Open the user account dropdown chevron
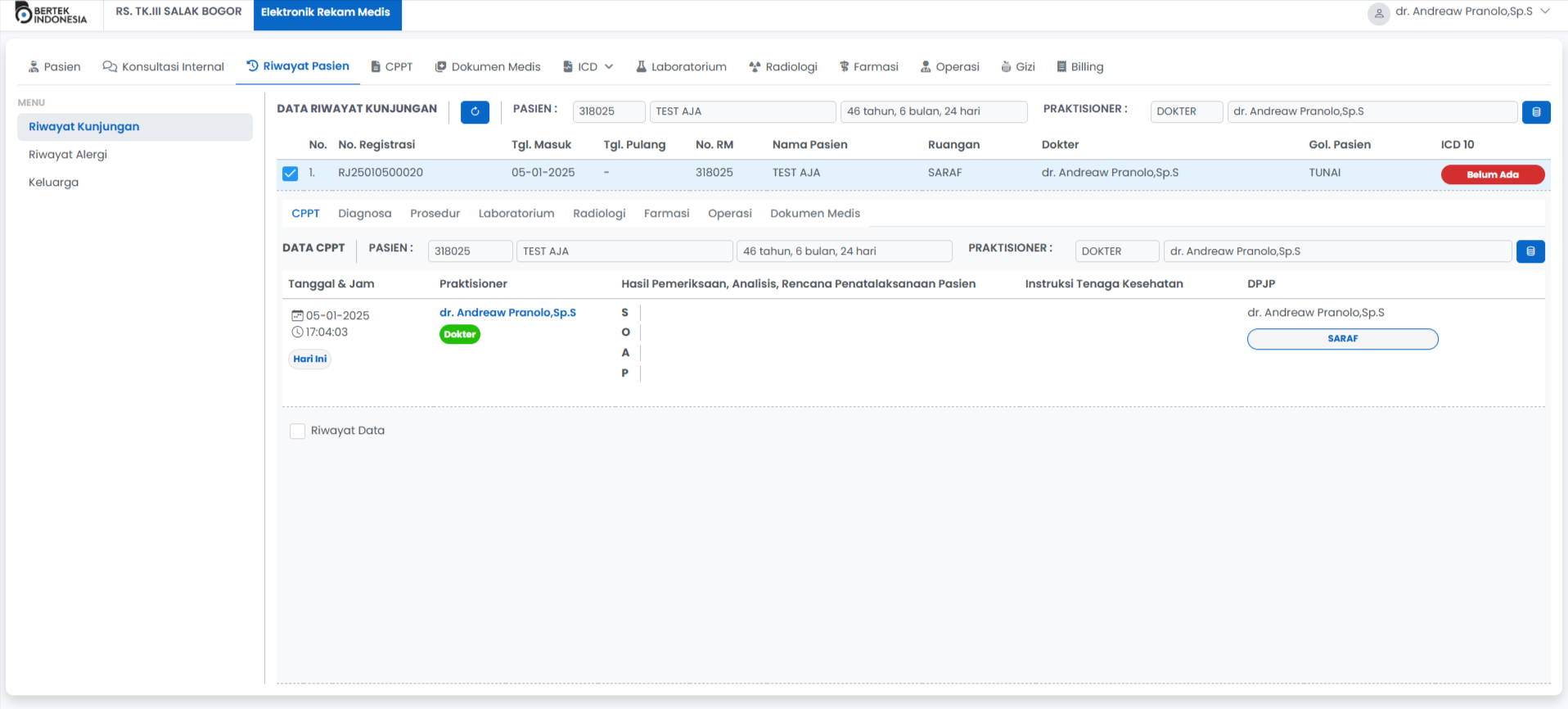 click(1545, 11)
